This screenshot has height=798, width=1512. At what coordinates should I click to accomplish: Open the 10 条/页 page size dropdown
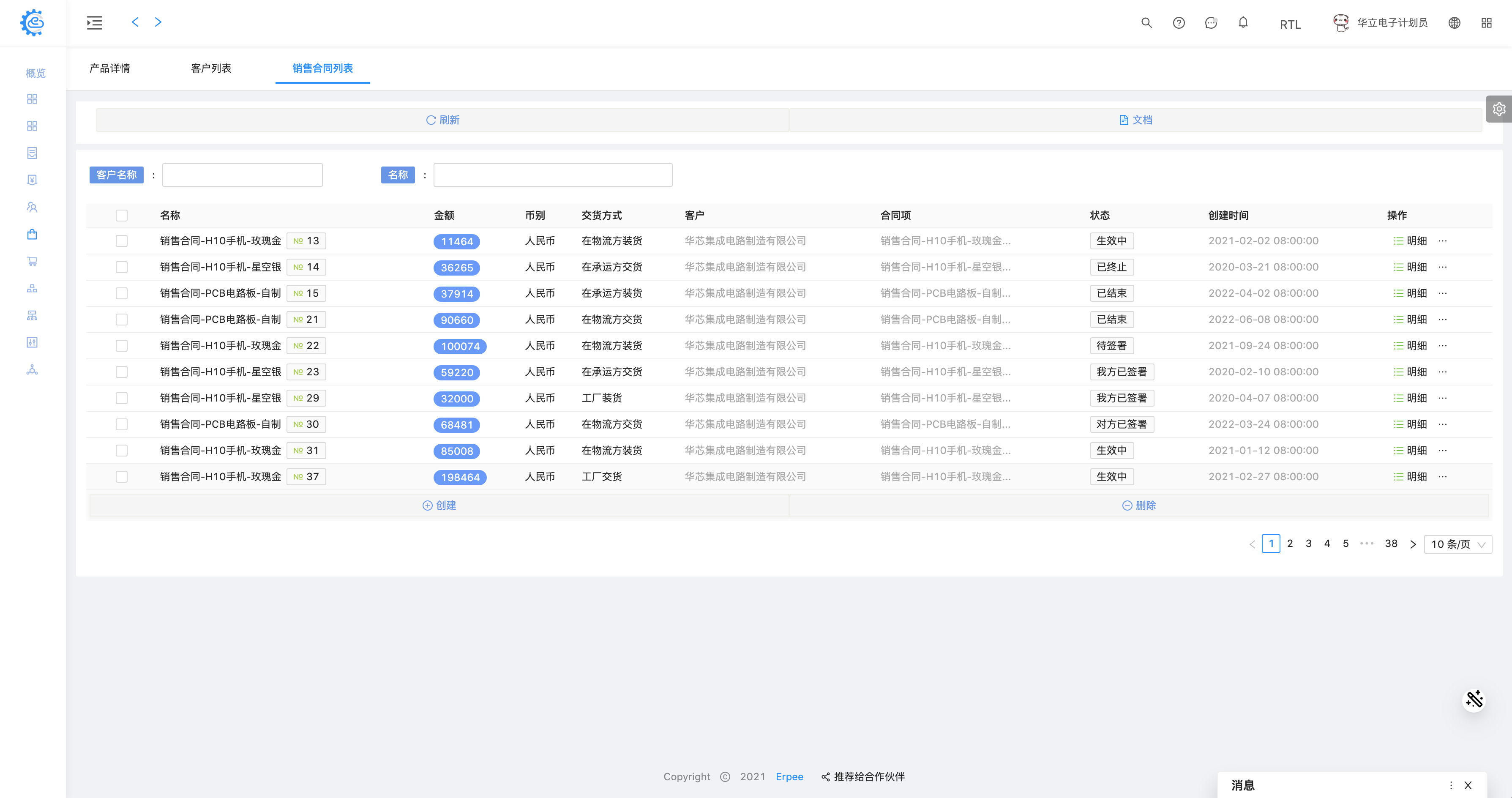click(x=1457, y=544)
